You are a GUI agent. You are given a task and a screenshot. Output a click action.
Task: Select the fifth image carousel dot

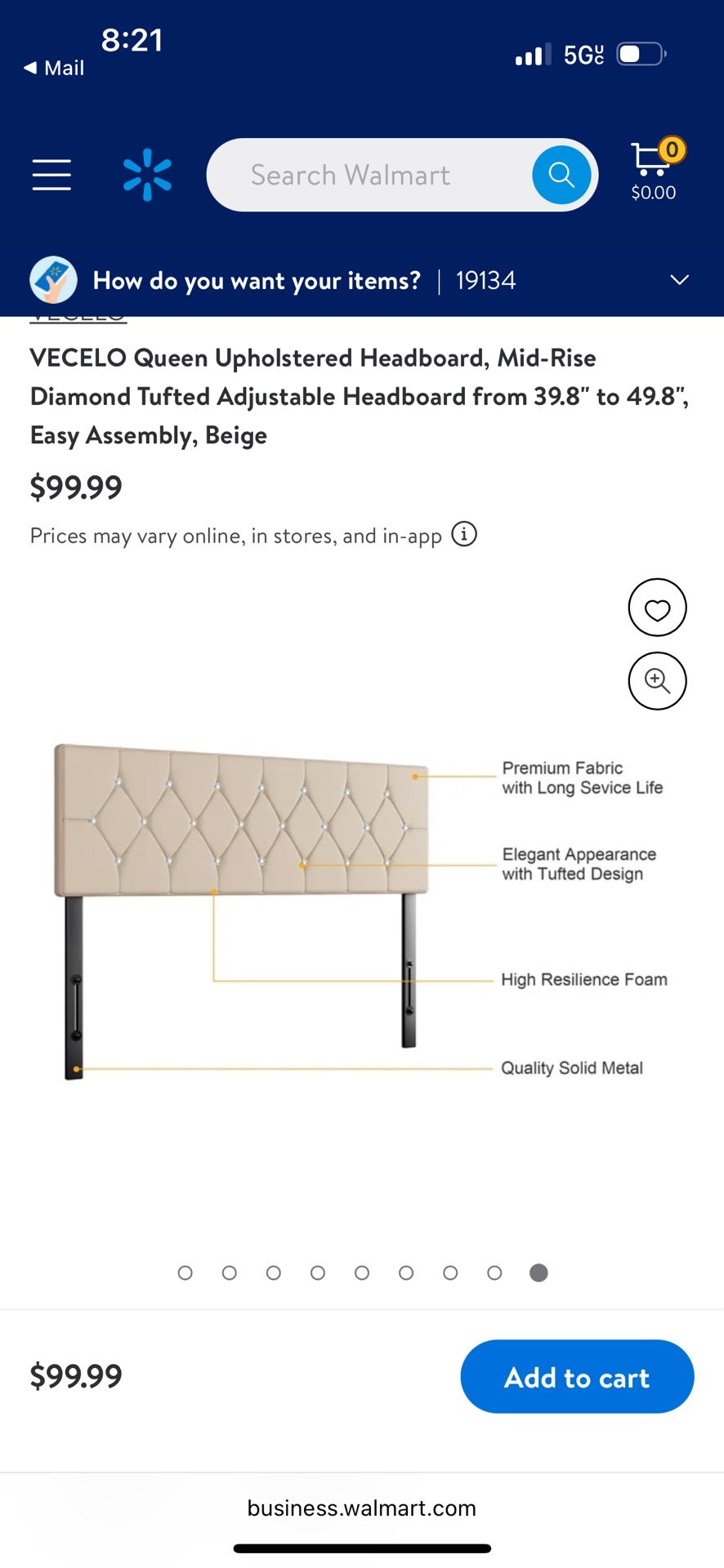point(362,1272)
